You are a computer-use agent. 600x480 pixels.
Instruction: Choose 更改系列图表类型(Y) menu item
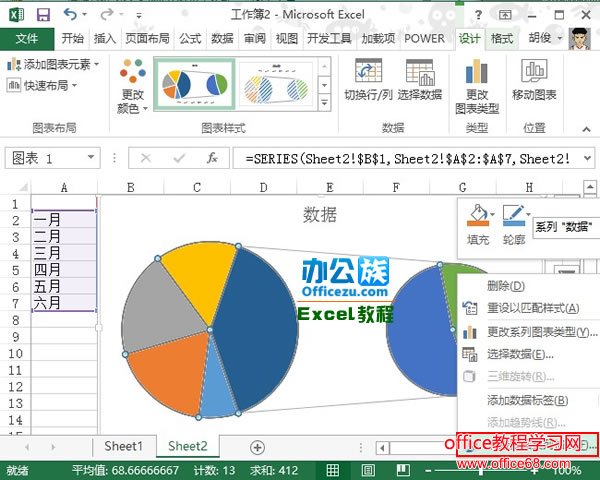[x=529, y=332]
